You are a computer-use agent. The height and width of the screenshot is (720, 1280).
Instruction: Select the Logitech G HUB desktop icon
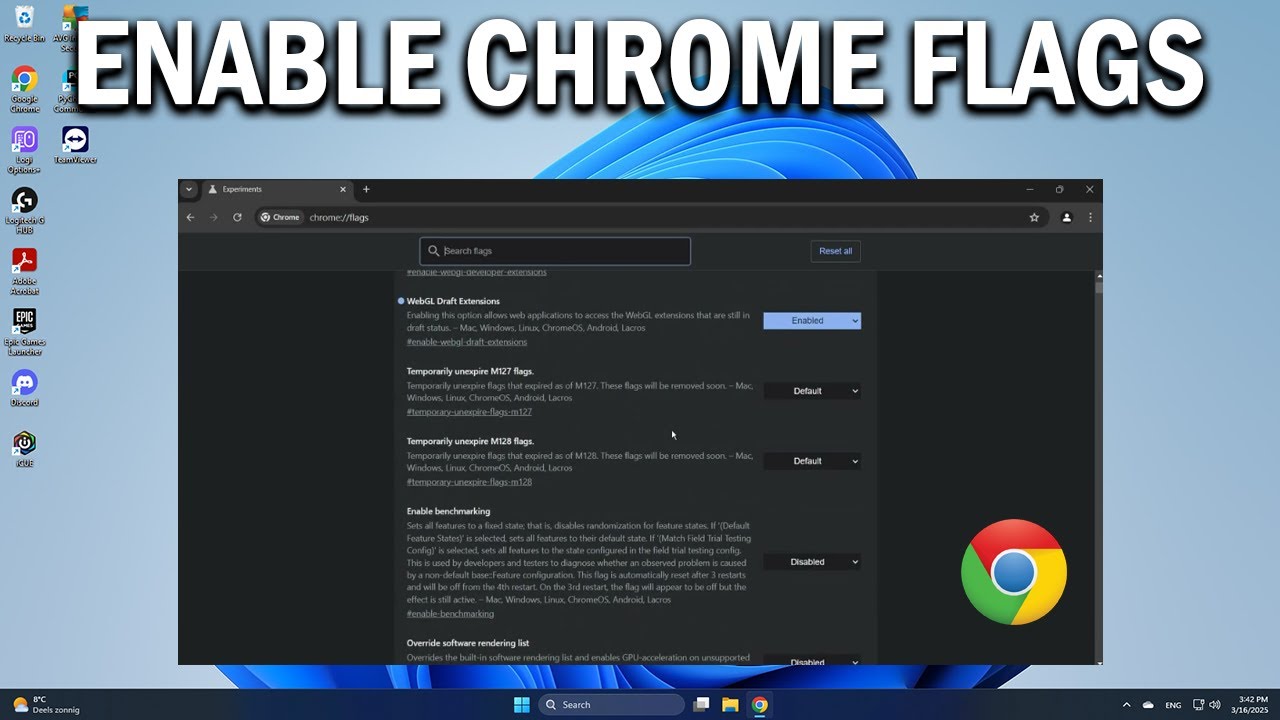coord(24,210)
